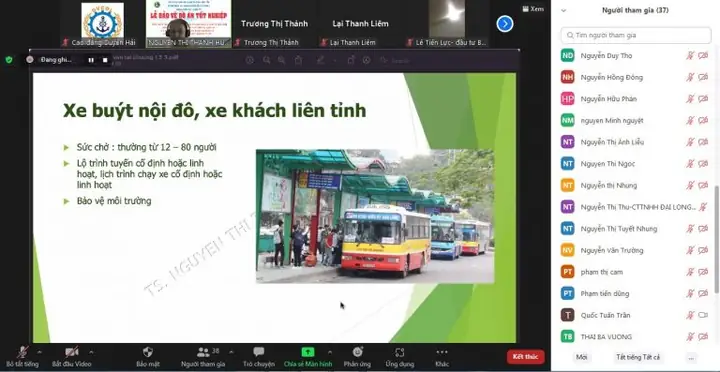The height and width of the screenshot is (372, 720).
Task: Click camera icon of nguyen Minh nguyệt
Action: 703,120
